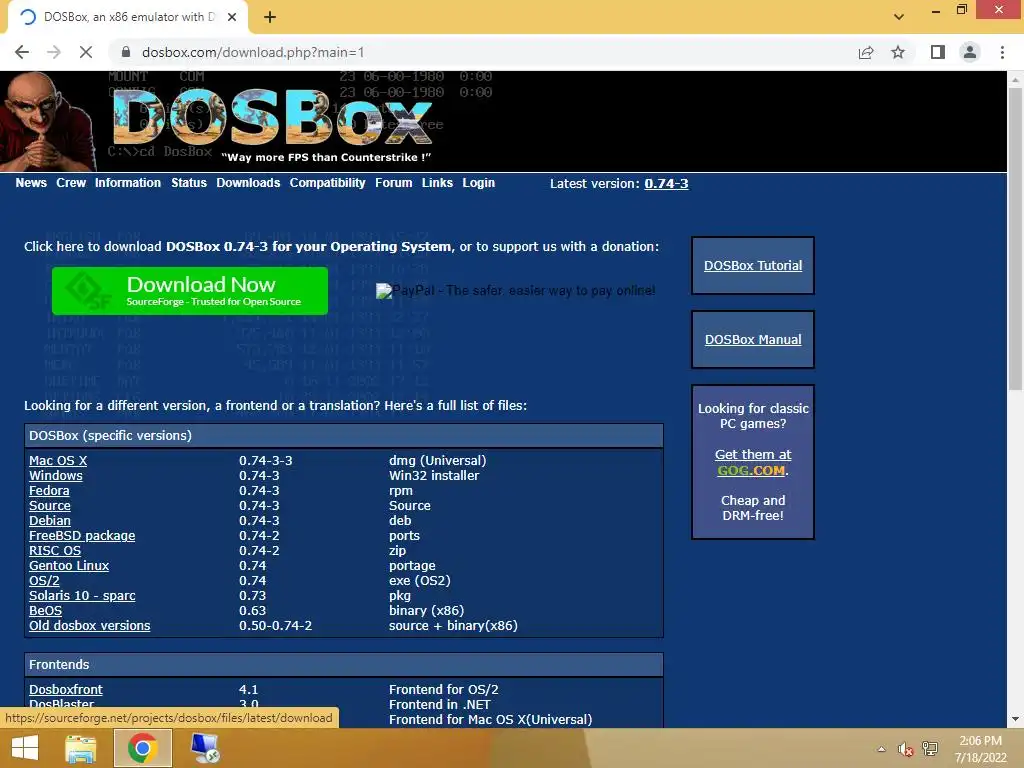The height and width of the screenshot is (768, 1024).
Task: Click the browser back arrow
Action: [x=22, y=52]
